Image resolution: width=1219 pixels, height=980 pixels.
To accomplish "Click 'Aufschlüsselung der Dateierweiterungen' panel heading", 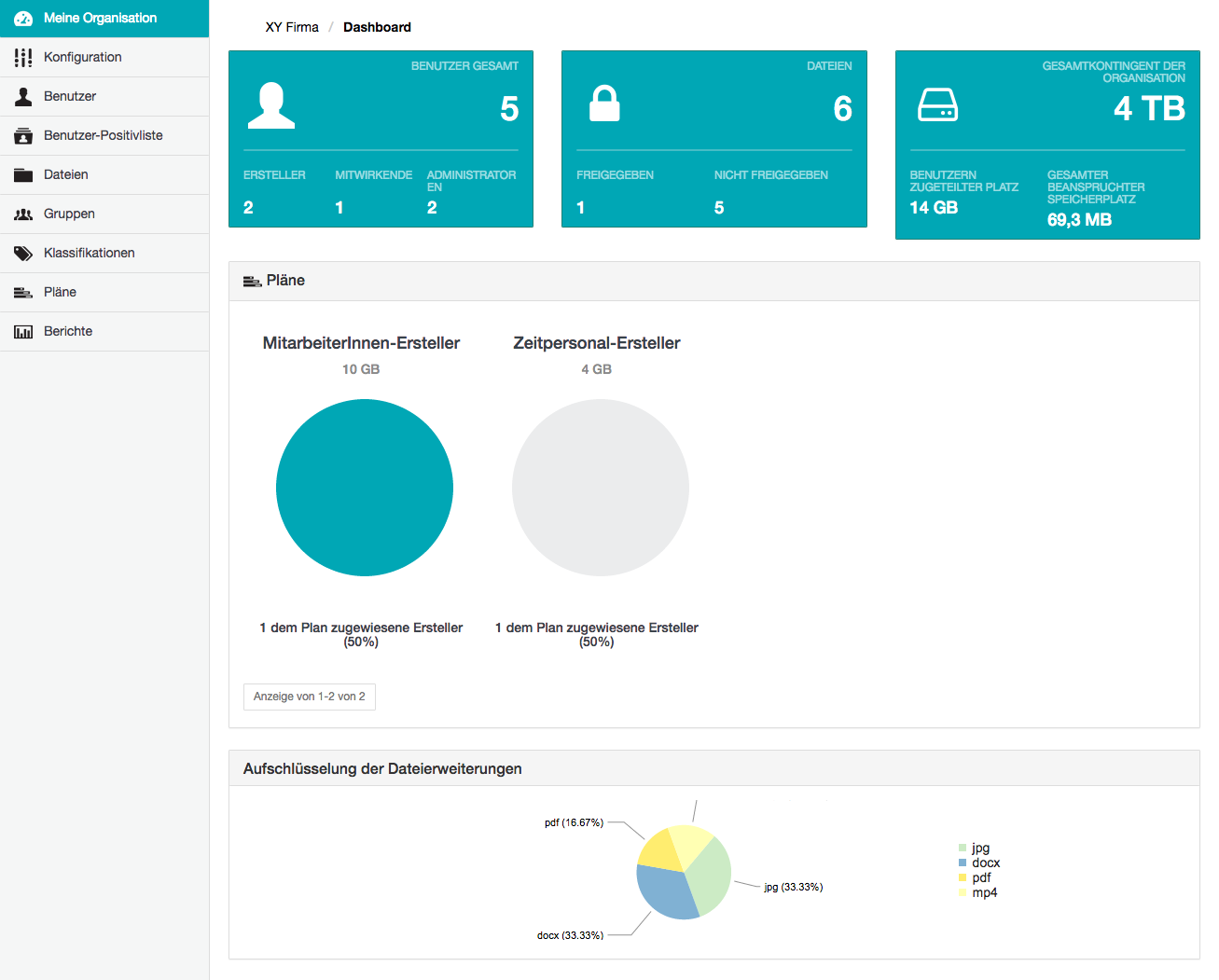I will [x=382, y=769].
